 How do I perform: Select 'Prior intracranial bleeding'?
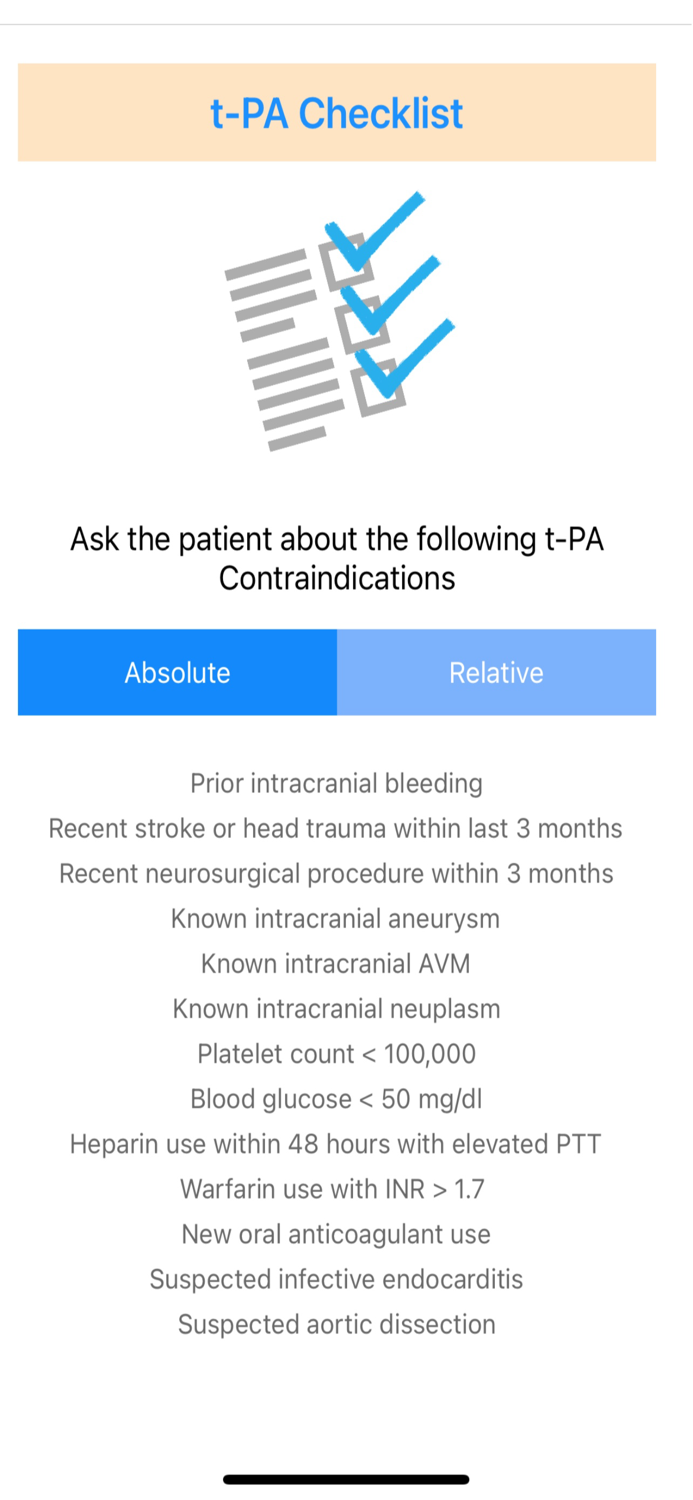pos(336,784)
